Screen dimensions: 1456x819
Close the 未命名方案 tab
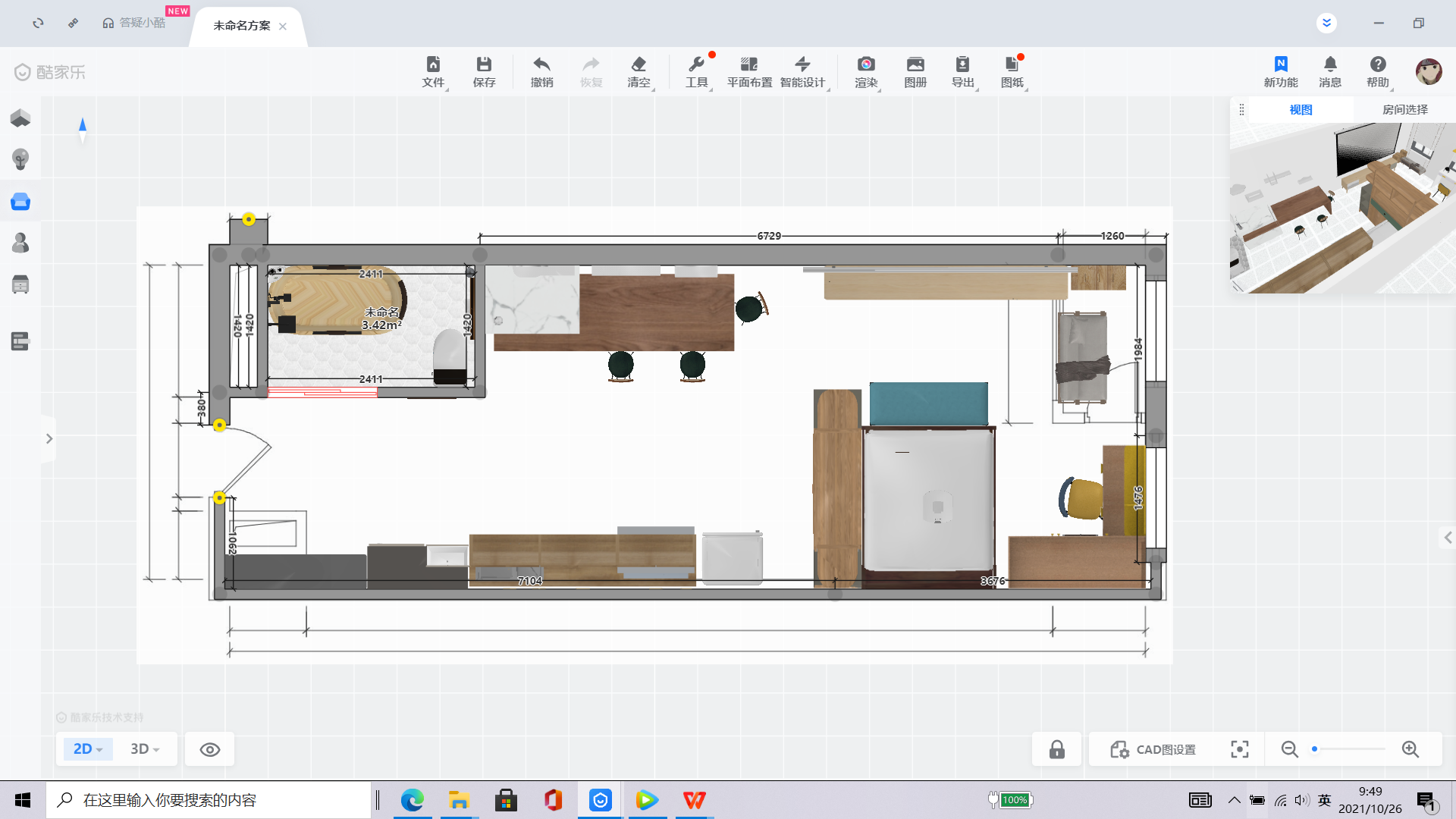(283, 27)
